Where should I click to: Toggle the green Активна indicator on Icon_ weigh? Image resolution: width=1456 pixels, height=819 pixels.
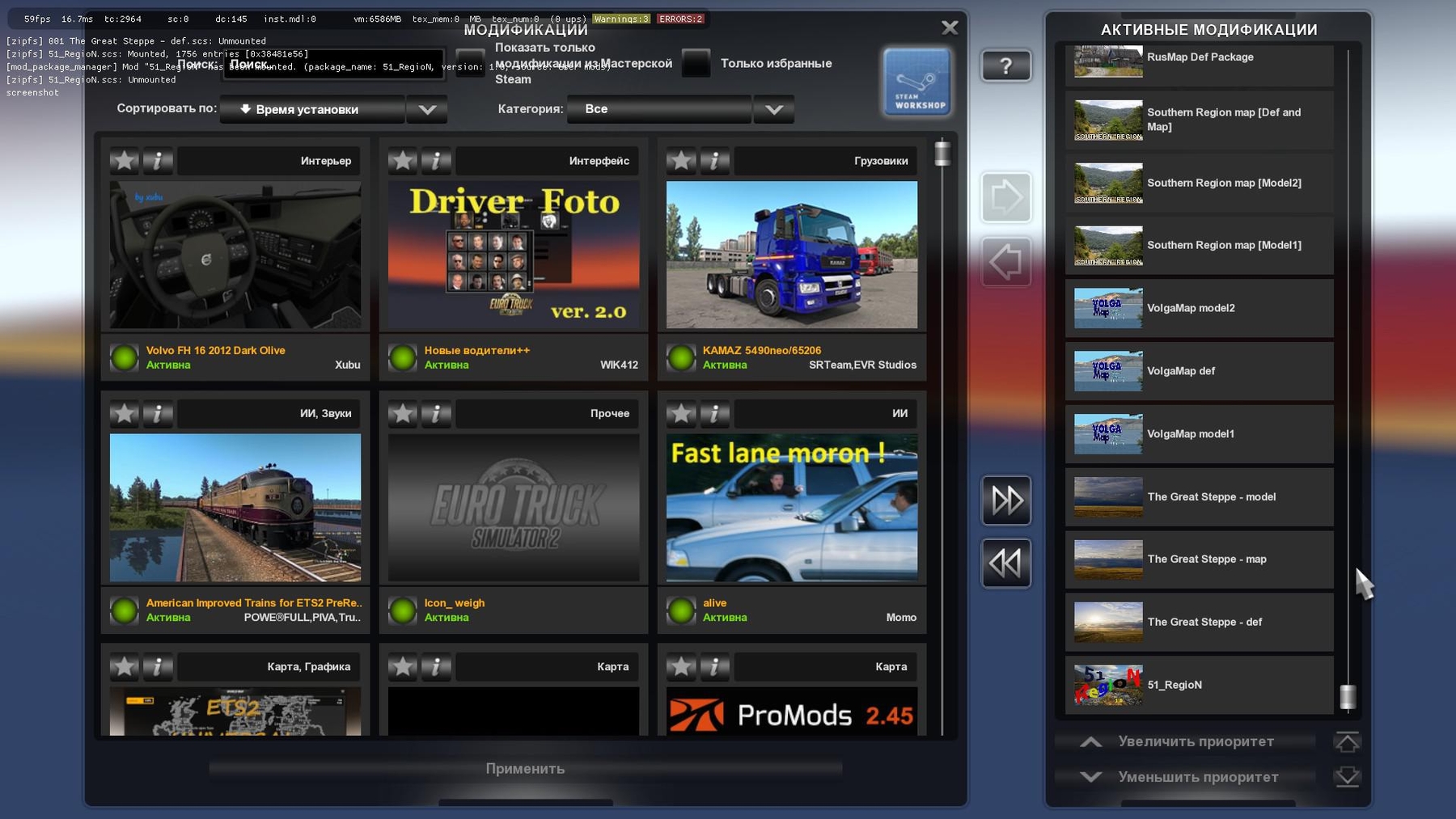click(402, 610)
